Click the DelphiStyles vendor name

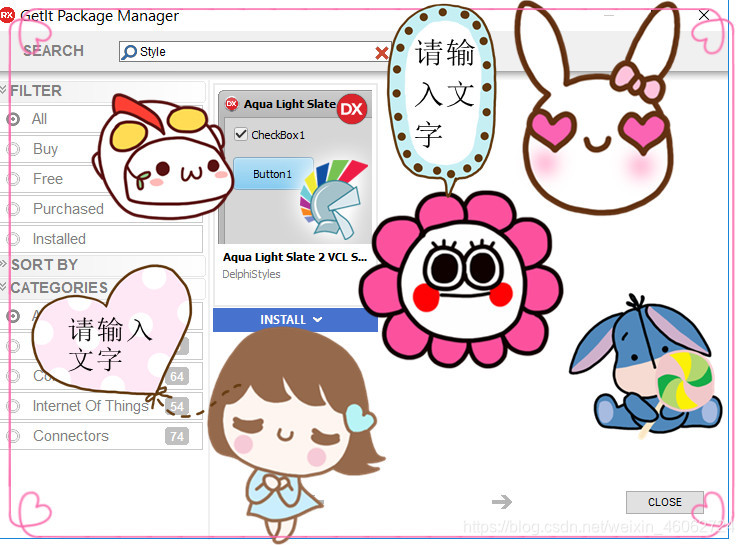tap(251, 274)
